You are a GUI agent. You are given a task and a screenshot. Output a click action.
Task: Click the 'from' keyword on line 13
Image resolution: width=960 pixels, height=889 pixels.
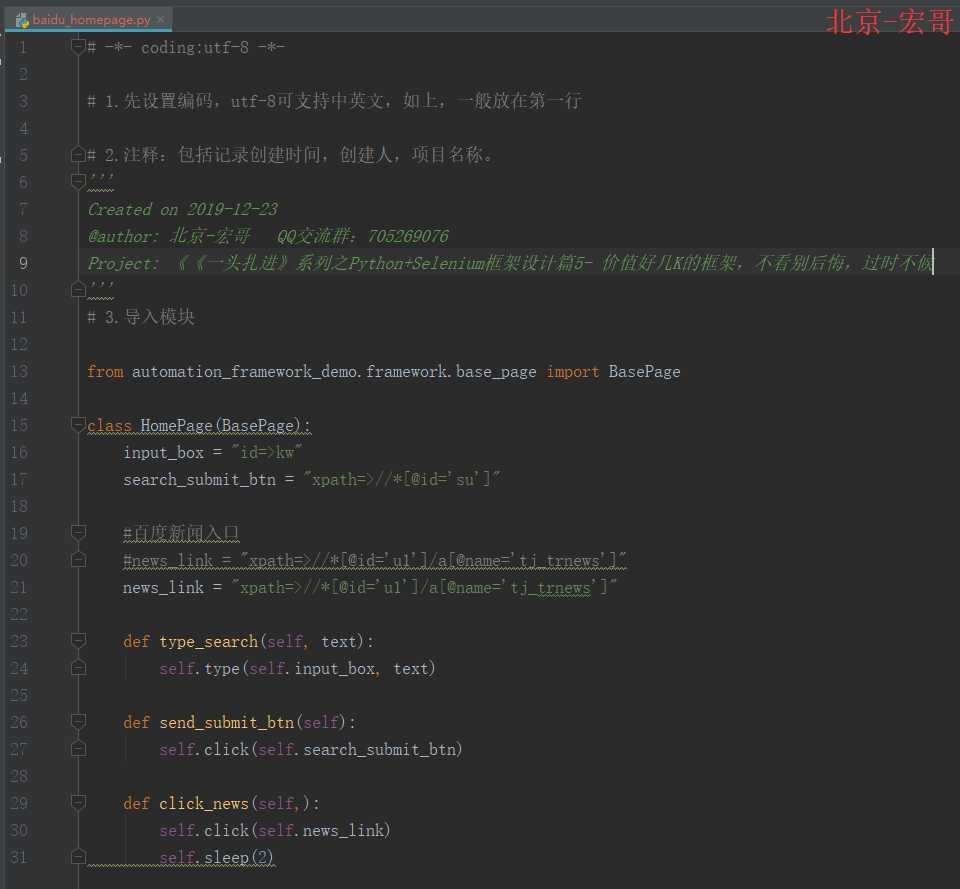105,372
